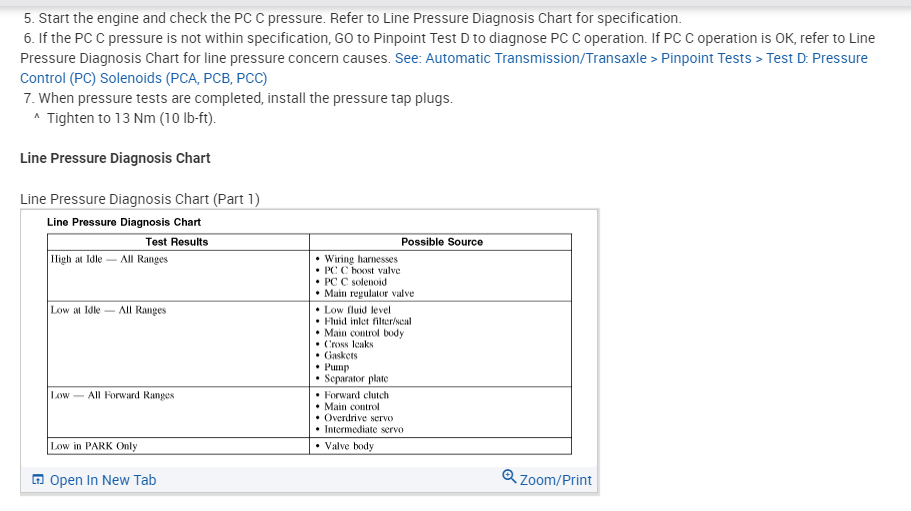Screen dimensions: 911x511
Task: Click the "Main regulator valve" bullet item
Action: [369, 293]
